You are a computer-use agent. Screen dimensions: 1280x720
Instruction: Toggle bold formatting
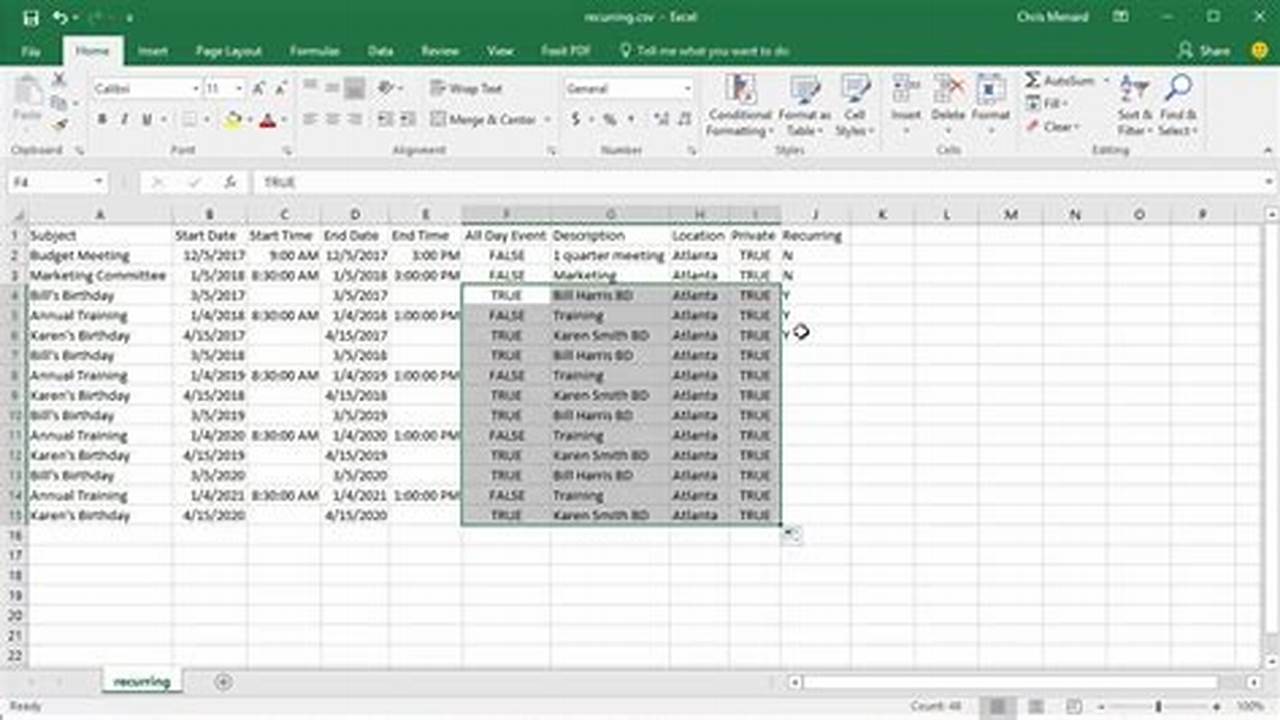(x=101, y=118)
